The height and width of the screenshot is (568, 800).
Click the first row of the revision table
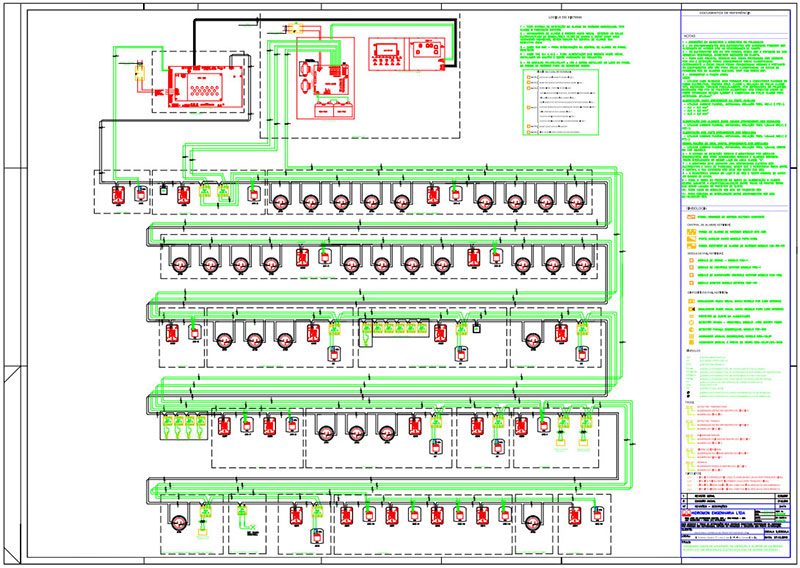pyautogui.click(x=735, y=496)
